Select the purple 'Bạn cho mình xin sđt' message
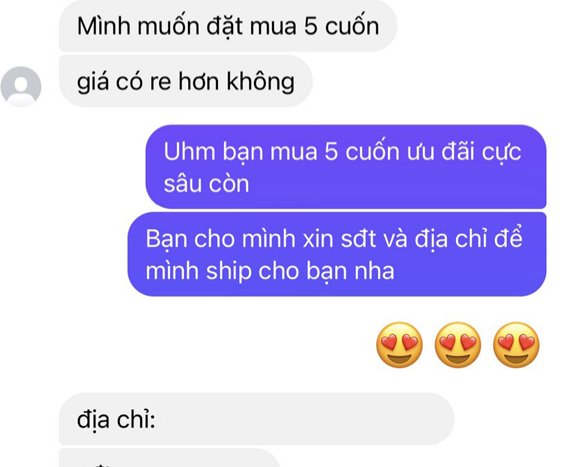 [x=337, y=254]
